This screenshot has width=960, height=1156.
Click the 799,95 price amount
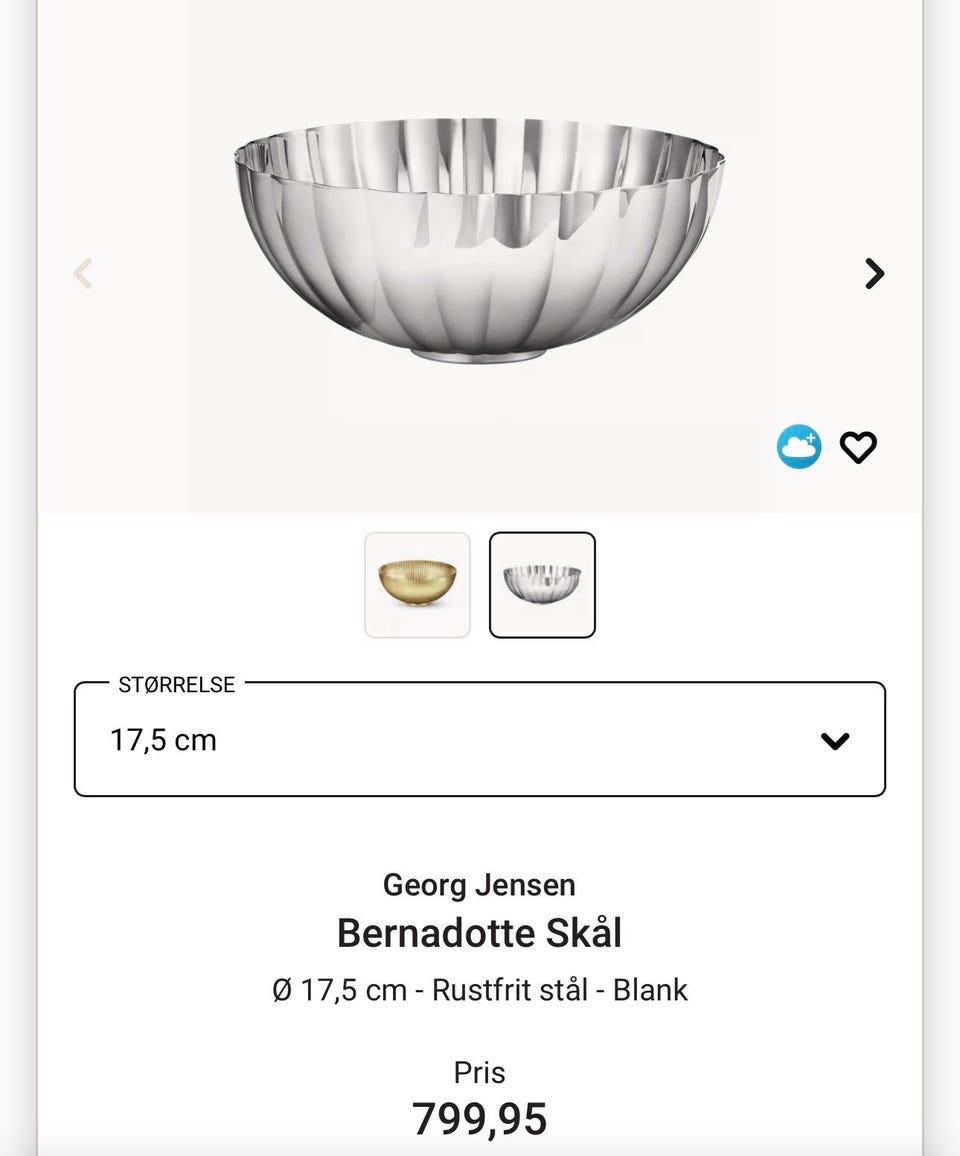point(479,1118)
